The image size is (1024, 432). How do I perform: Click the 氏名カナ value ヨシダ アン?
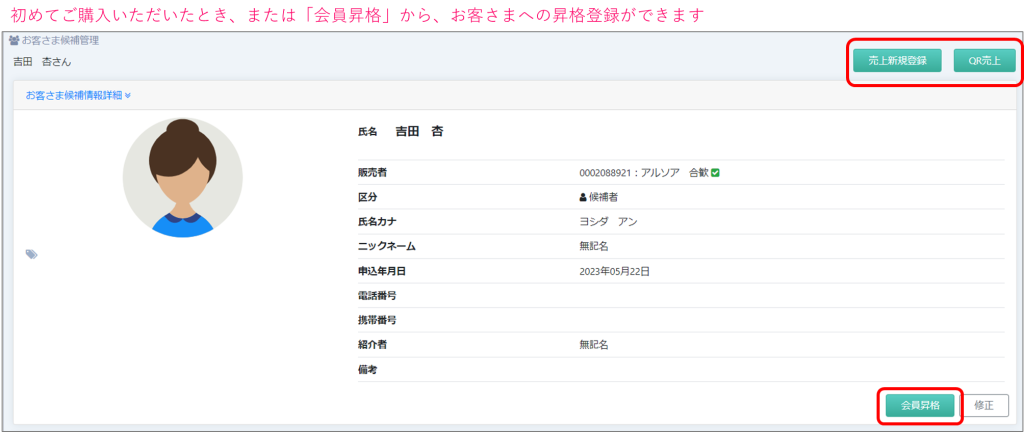608,221
